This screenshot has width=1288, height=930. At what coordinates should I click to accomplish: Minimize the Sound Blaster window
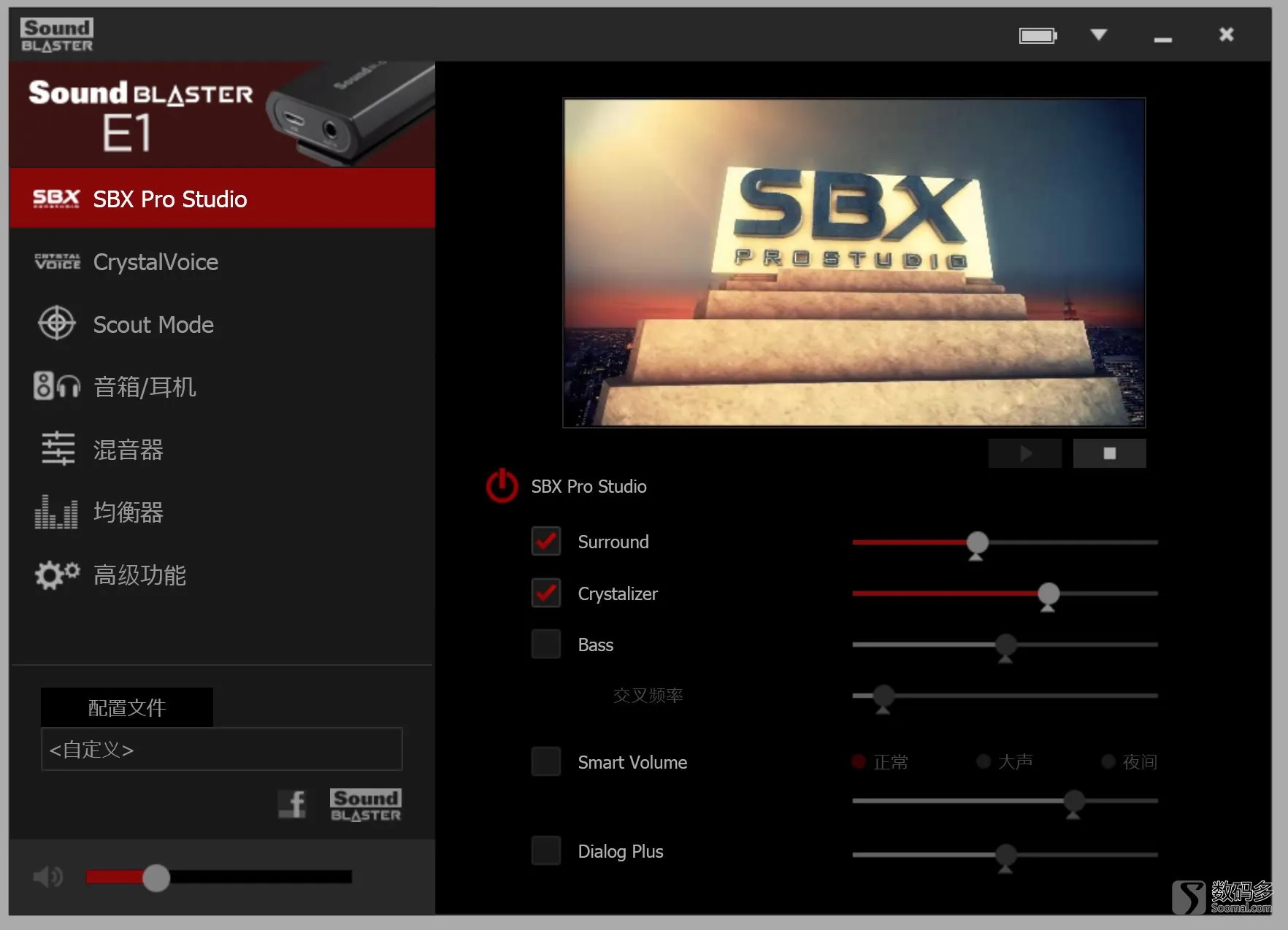(1163, 38)
